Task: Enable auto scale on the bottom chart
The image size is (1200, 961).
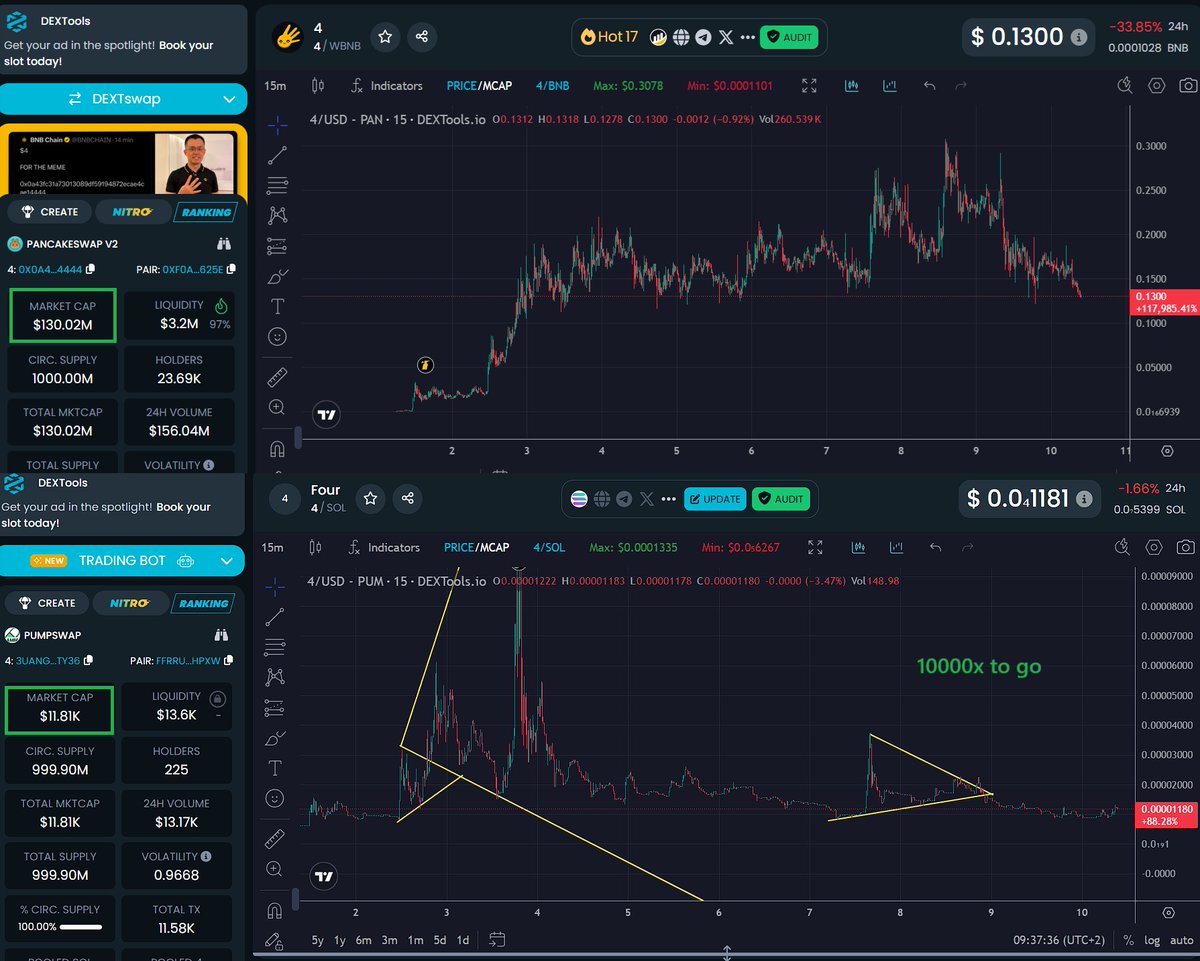Action: tap(1180, 940)
